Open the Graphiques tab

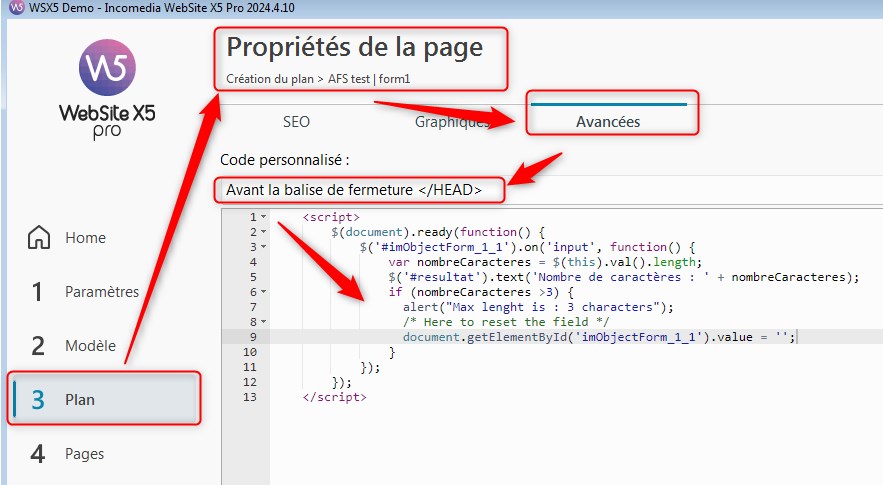(452, 122)
